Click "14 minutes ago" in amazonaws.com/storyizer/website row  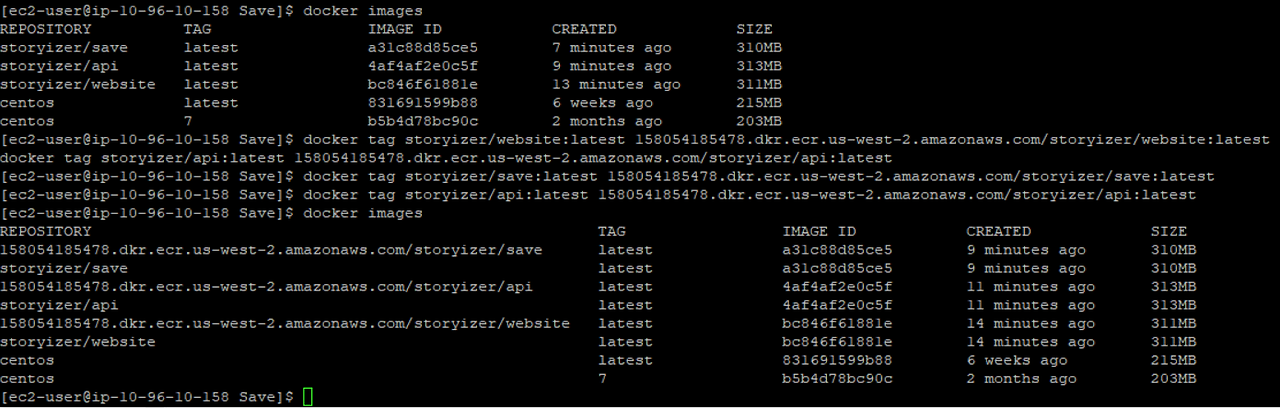(1031, 324)
